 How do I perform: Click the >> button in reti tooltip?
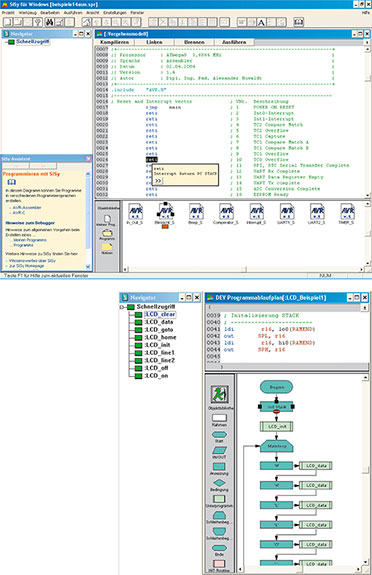[x=158, y=181]
